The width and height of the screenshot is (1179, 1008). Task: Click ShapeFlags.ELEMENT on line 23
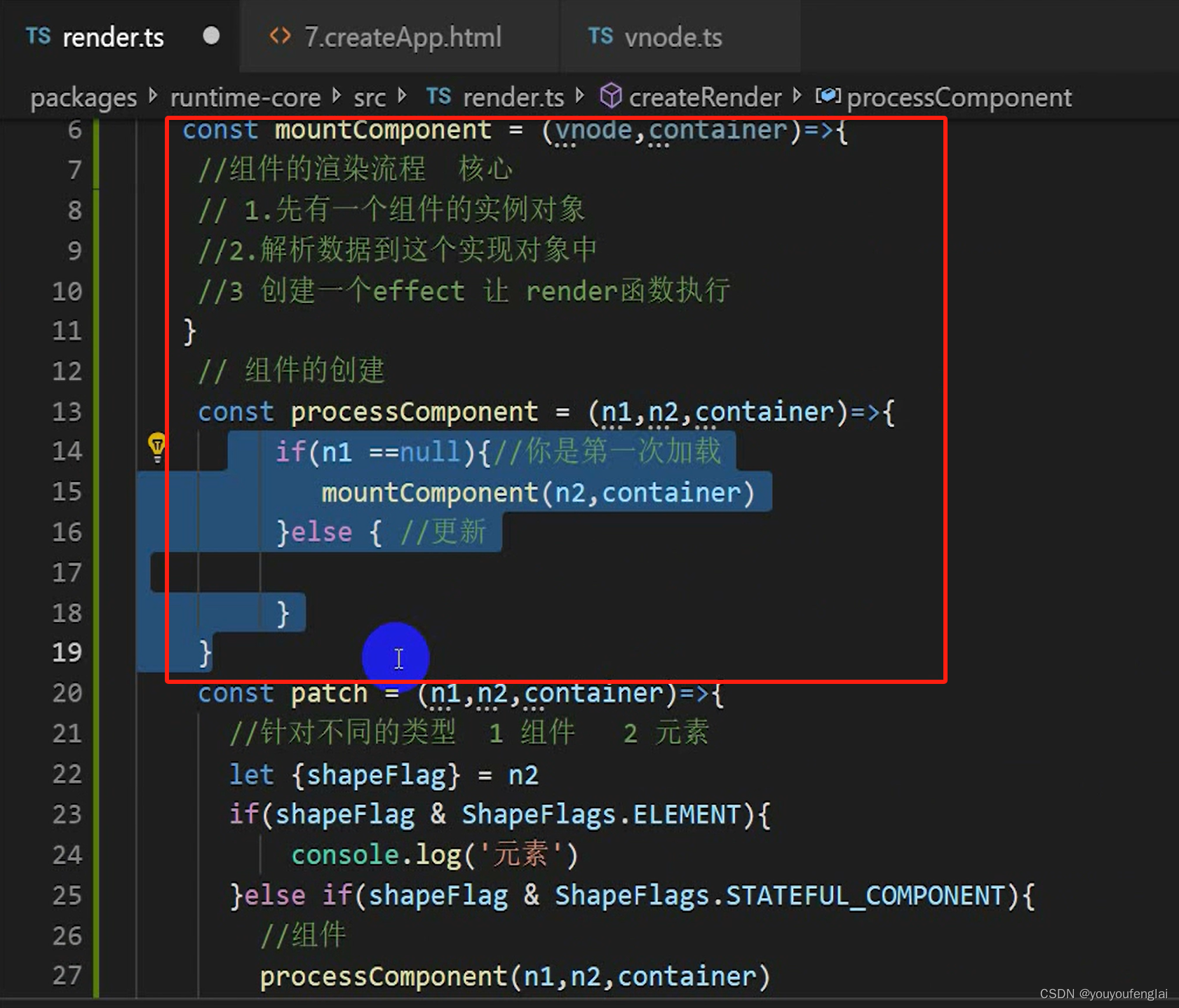[x=601, y=814]
